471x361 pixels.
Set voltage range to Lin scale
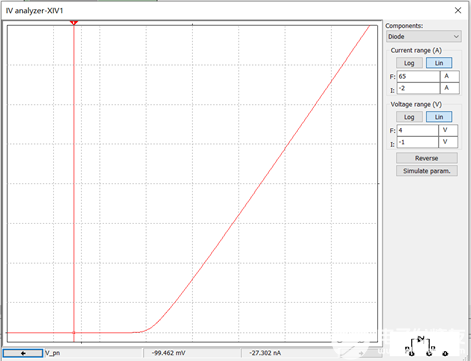point(439,117)
